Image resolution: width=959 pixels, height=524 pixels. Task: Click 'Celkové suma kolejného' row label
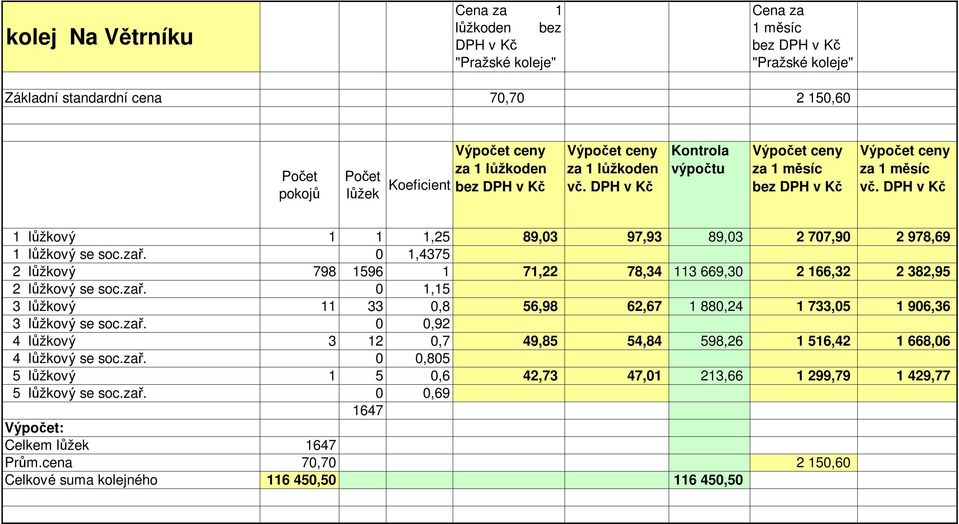point(81,480)
